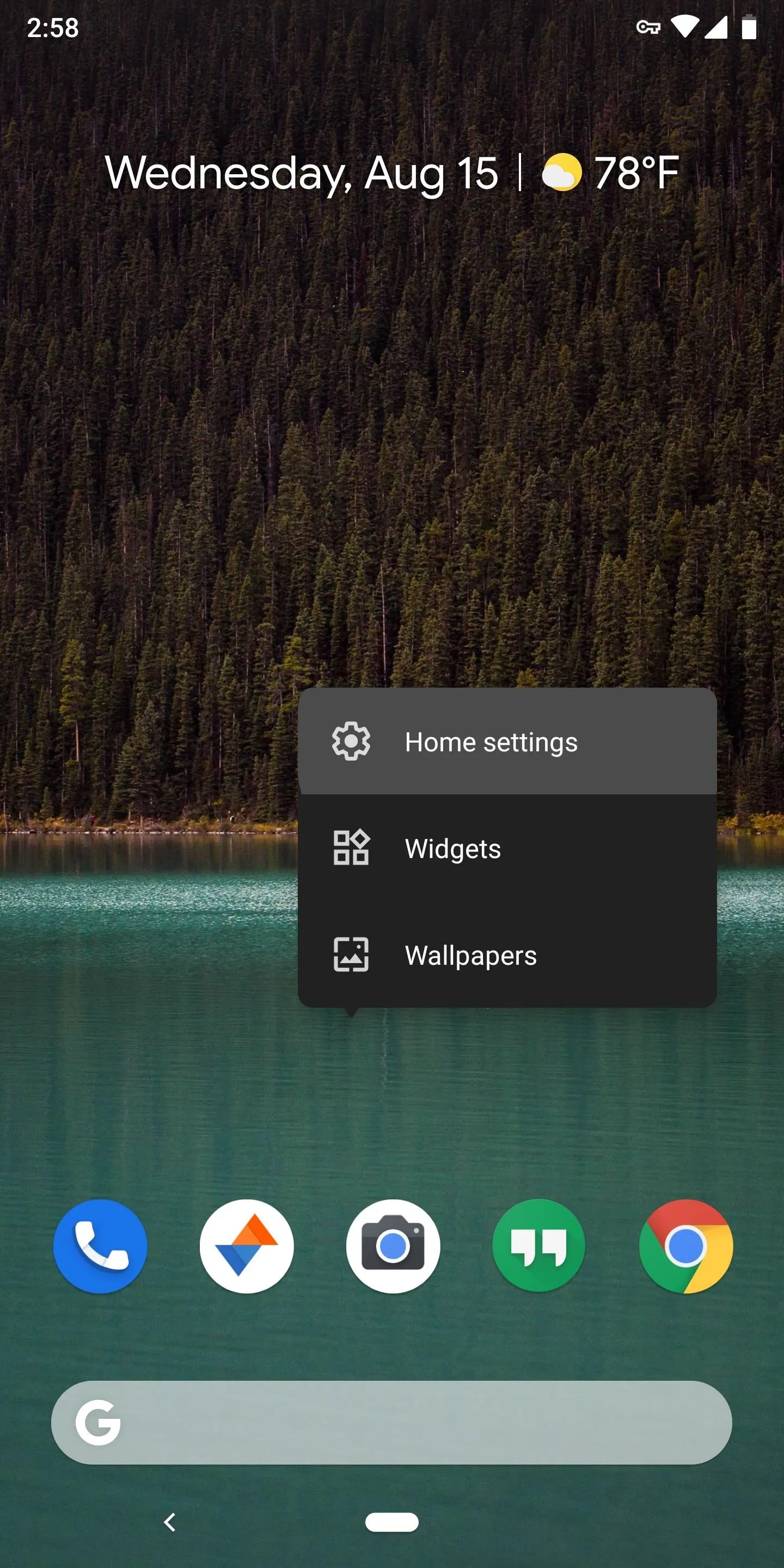Tap the cellular signal status icon

(x=716, y=27)
